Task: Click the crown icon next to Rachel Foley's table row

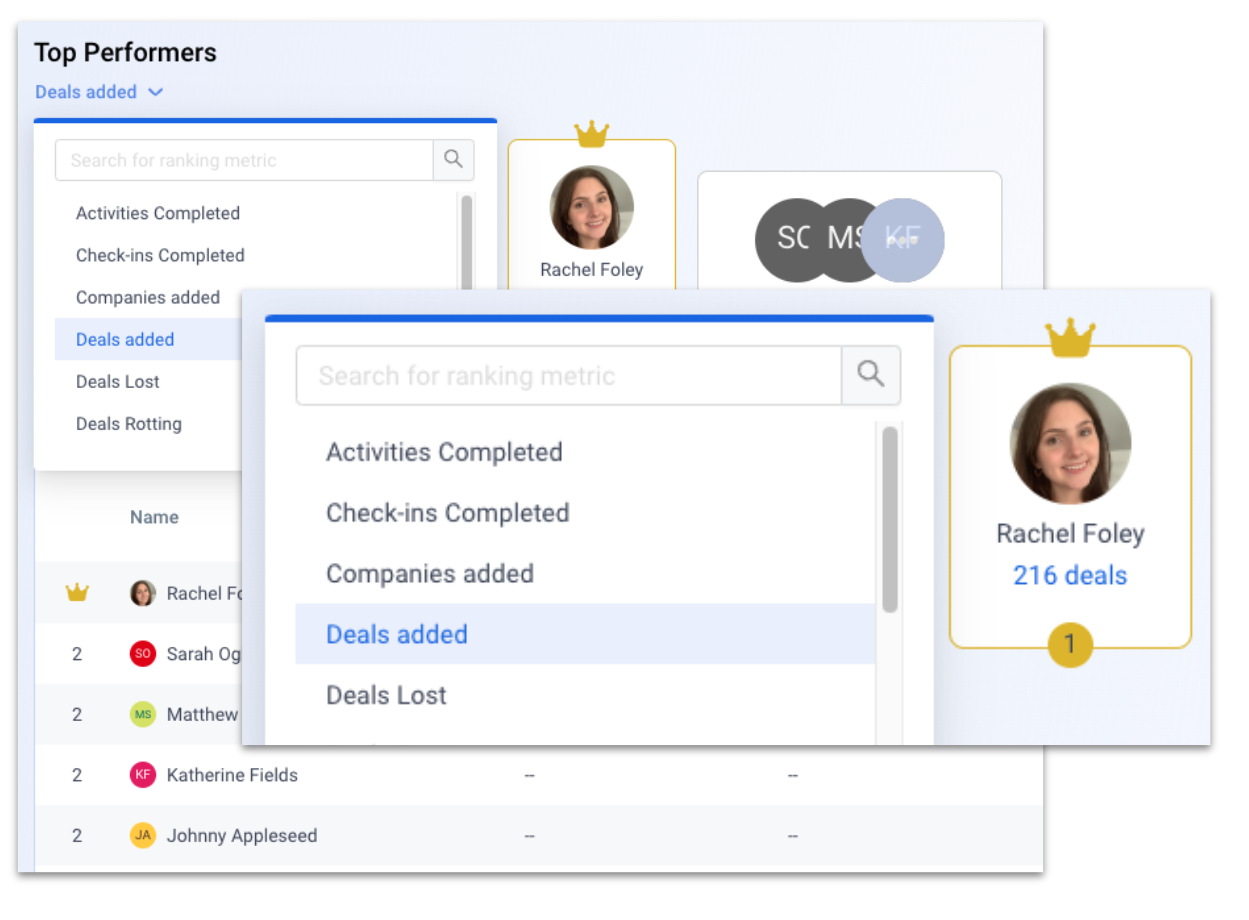Action: pyautogui.click(x=78, y=592)
